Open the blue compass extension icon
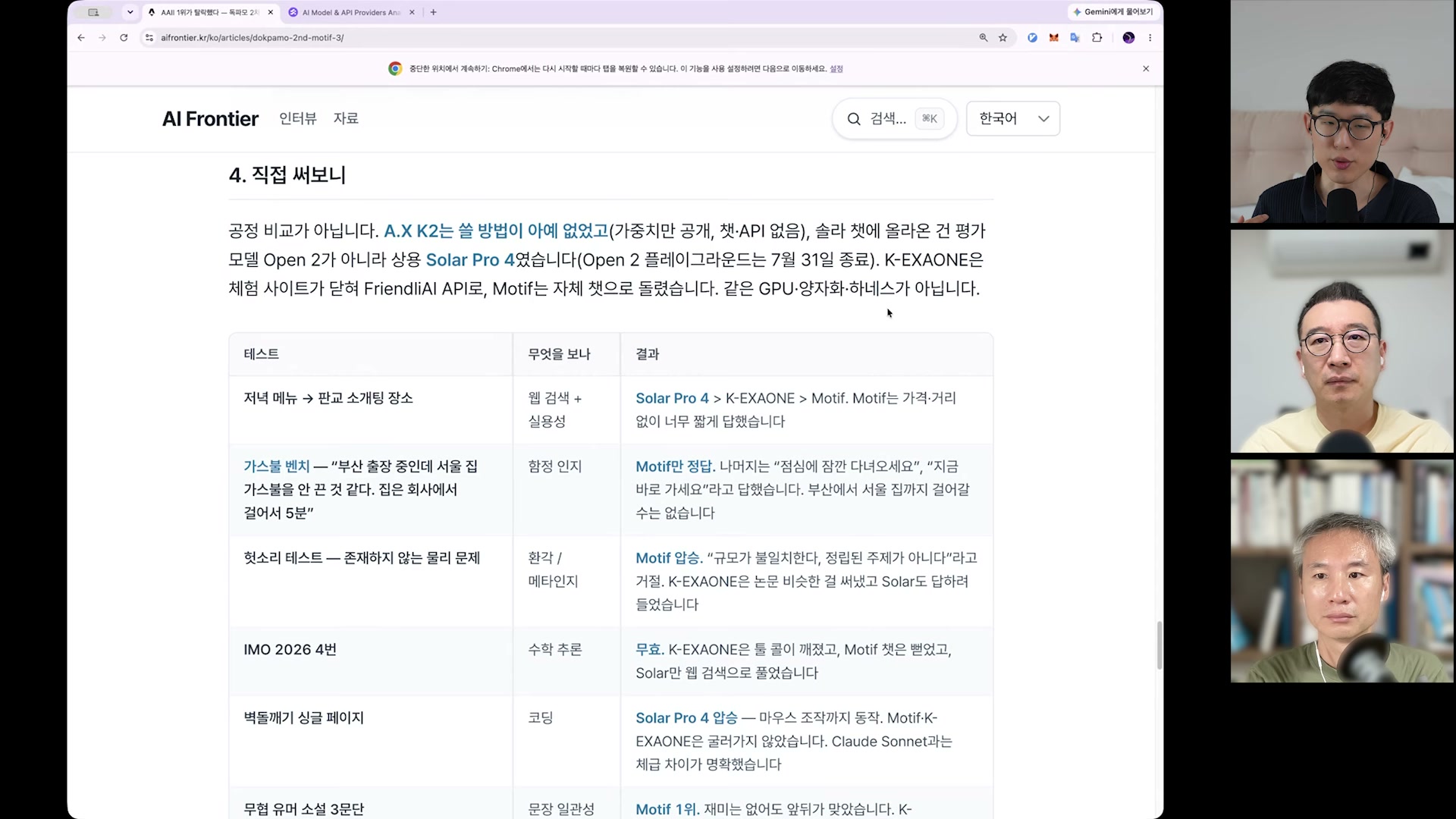 coord(1032,37)
